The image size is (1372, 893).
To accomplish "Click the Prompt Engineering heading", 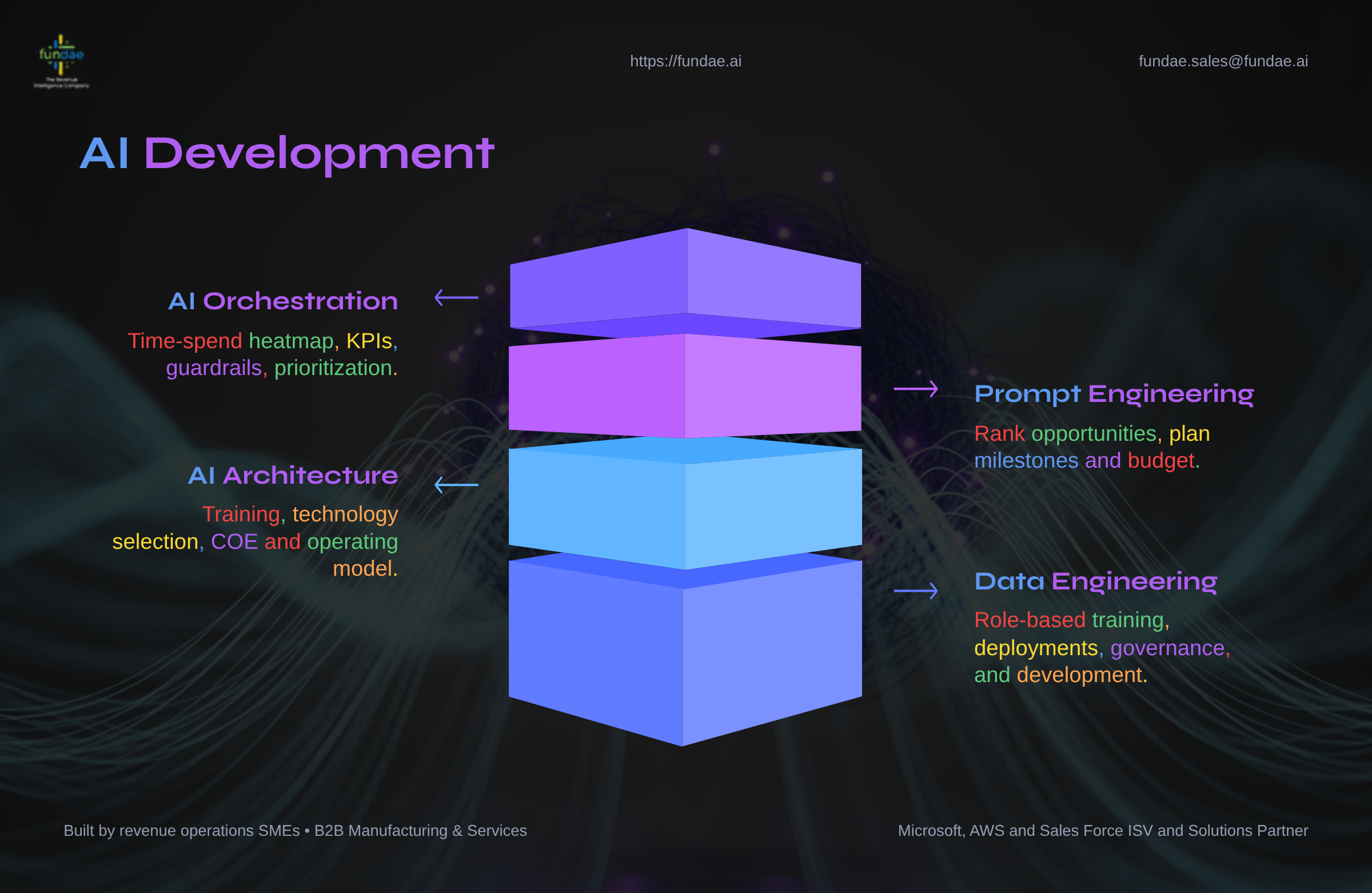I will pyautogui.click(x=1114, y=394).
